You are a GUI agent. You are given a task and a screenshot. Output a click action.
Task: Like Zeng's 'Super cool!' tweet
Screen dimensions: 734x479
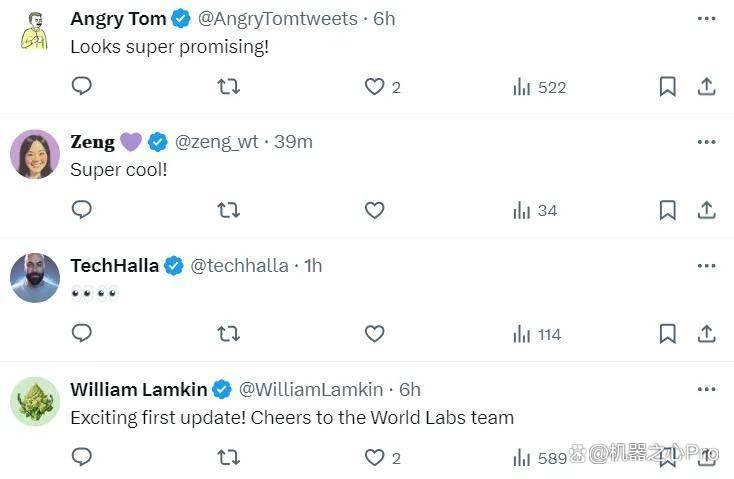click(374, 210)
